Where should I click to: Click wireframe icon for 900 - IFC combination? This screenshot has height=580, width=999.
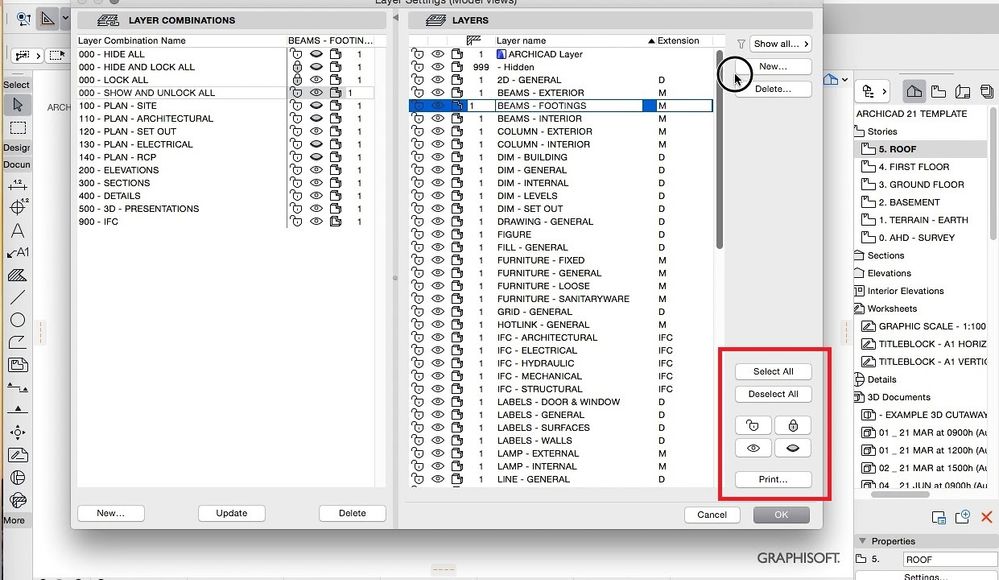[335, 222]
